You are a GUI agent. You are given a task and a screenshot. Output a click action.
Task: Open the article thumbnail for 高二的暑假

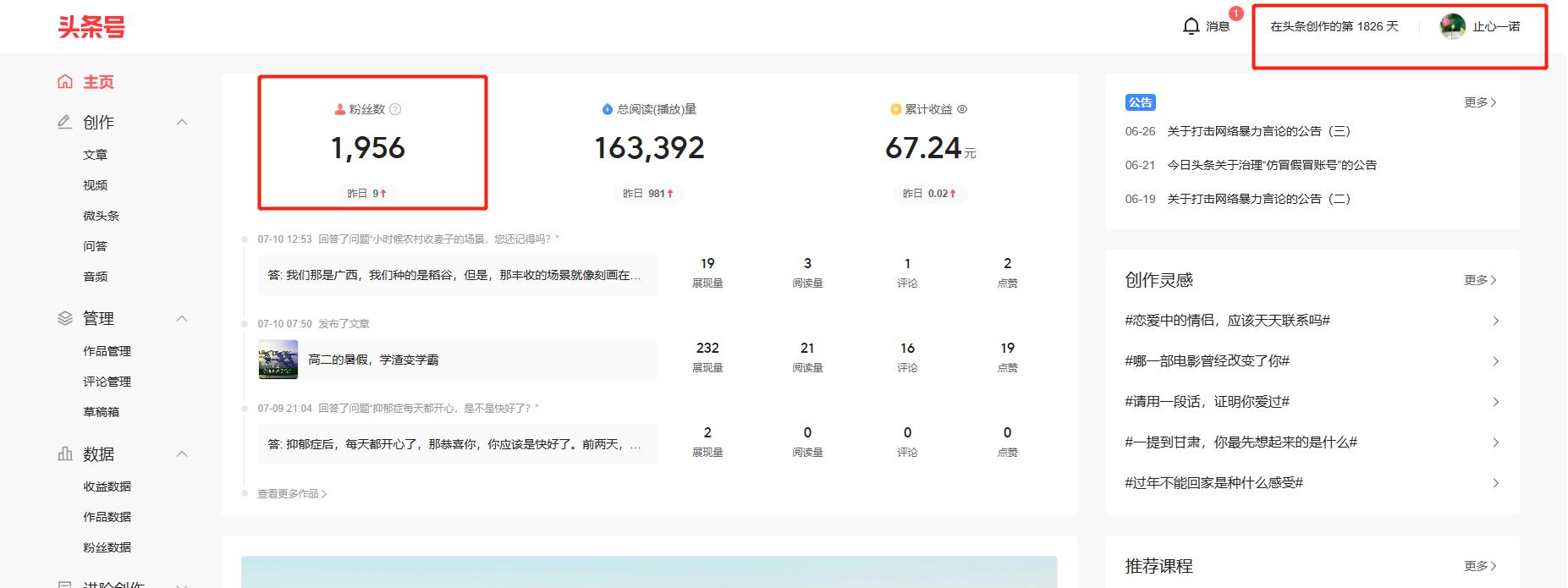pos(278,360)
